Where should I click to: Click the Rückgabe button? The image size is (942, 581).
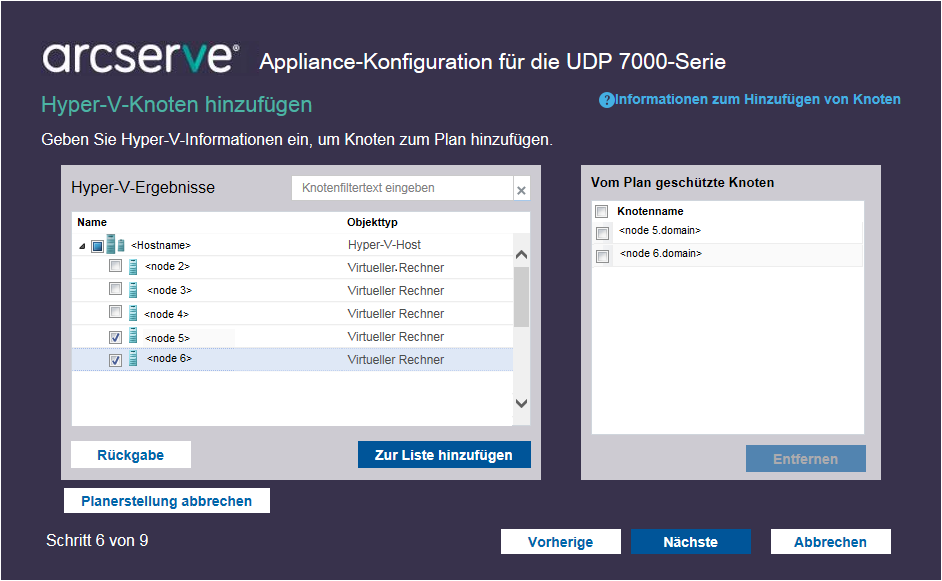click(x=131, y=455)
